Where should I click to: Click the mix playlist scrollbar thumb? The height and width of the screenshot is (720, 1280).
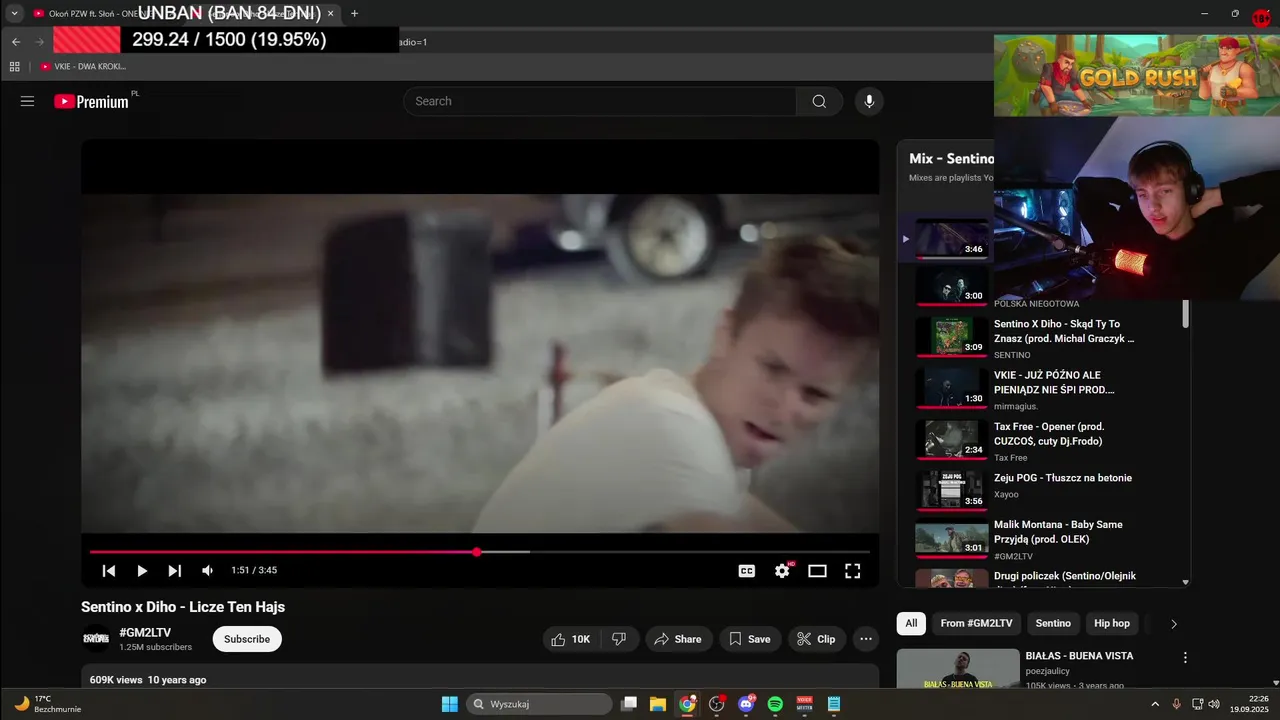(1186, 313)
